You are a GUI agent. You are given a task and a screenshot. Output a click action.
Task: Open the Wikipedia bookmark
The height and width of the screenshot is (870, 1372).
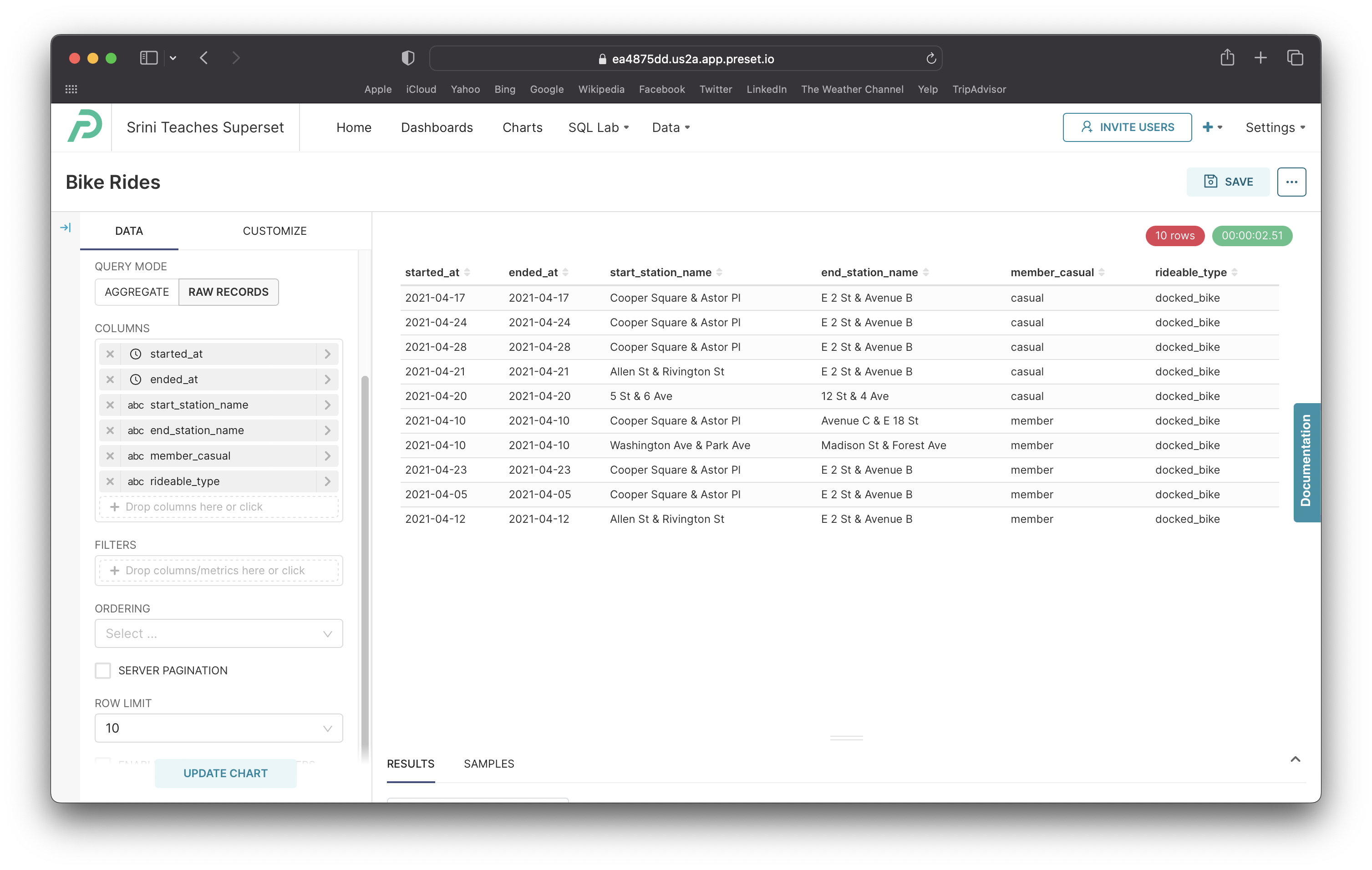[x=601, y=89]
